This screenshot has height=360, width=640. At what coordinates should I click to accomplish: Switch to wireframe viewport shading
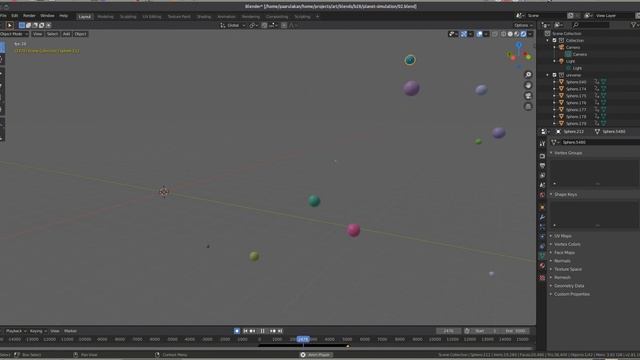[503, 34]
